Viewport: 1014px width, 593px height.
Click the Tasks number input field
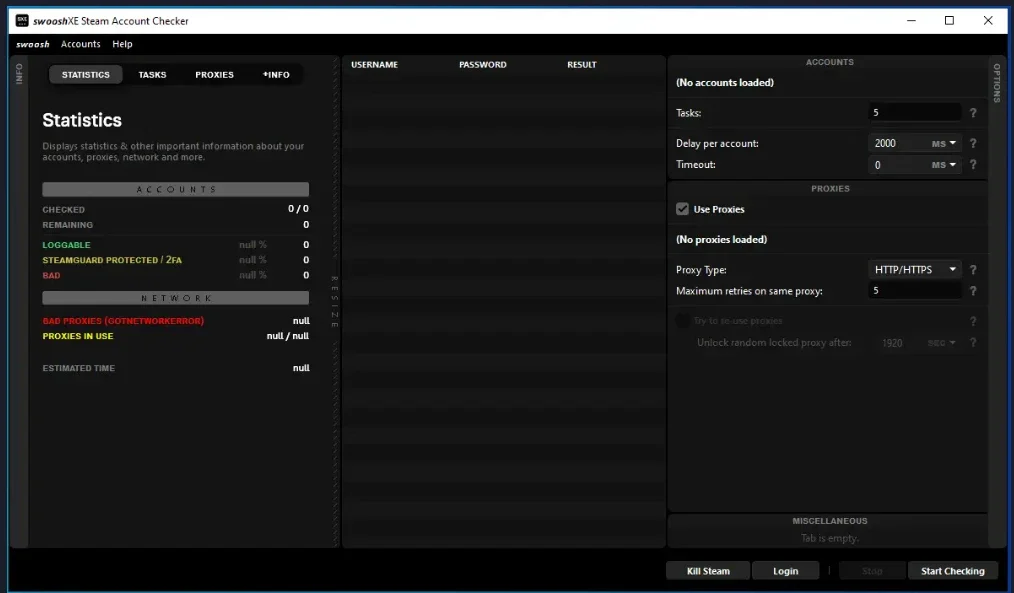pos(914,113)
